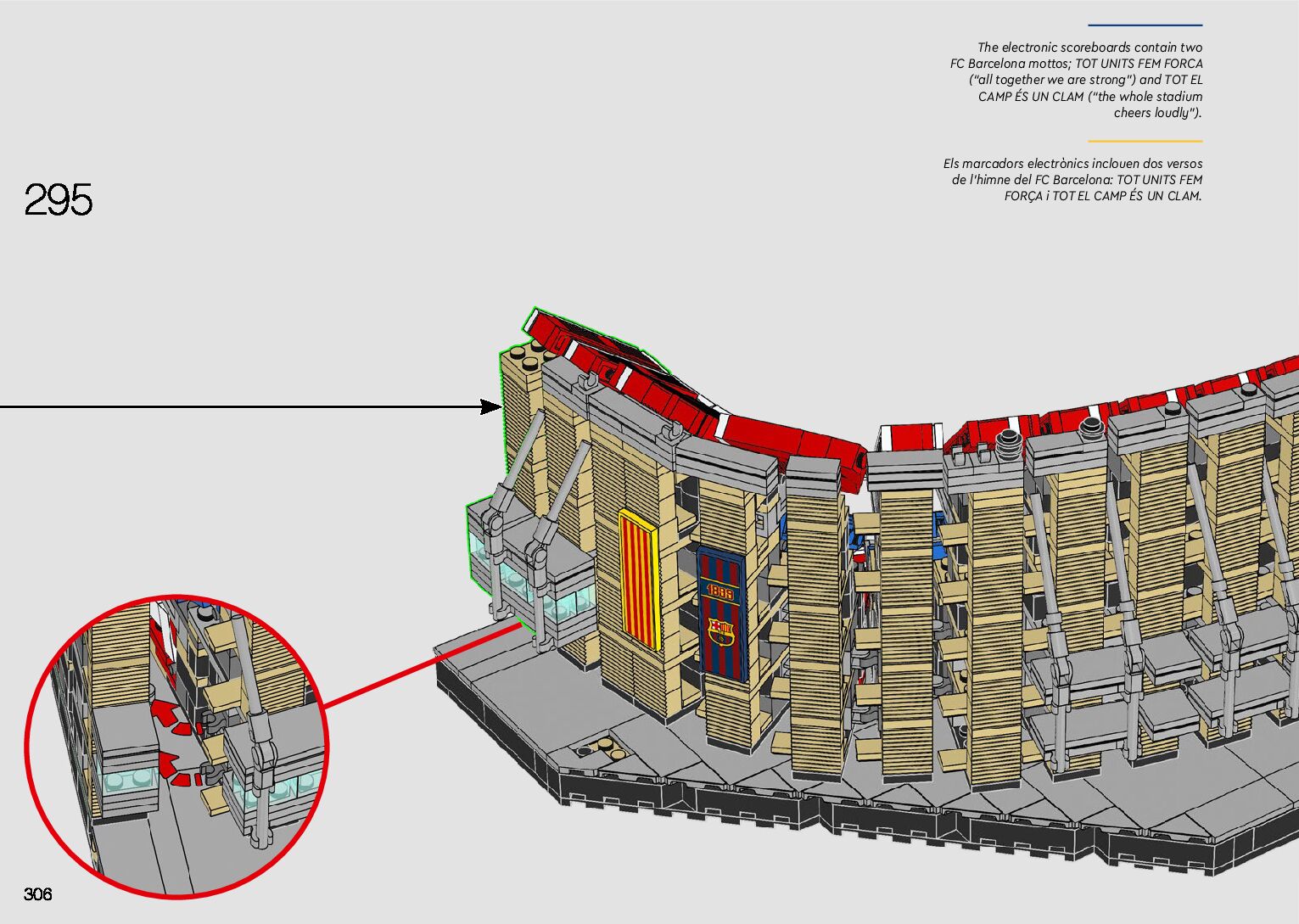Select the English scoreboard motto paragraph
Viewport: 1299px width, 924px height.
click(1078, 80)
